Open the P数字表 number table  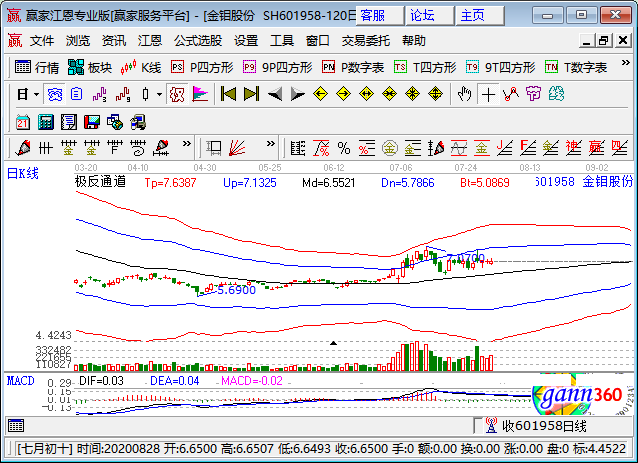coord(353,67)
